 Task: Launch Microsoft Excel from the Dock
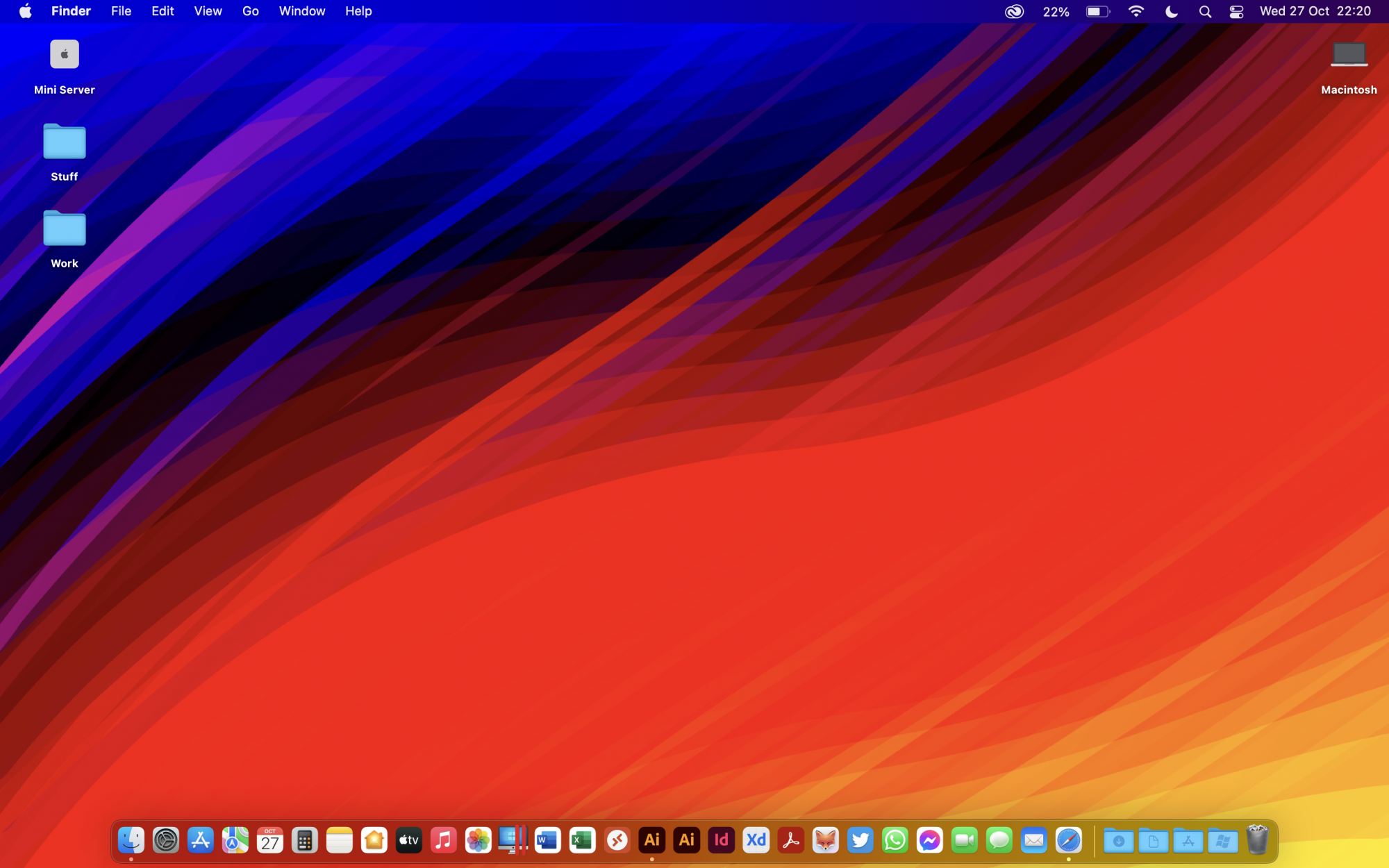pos(582,841)
